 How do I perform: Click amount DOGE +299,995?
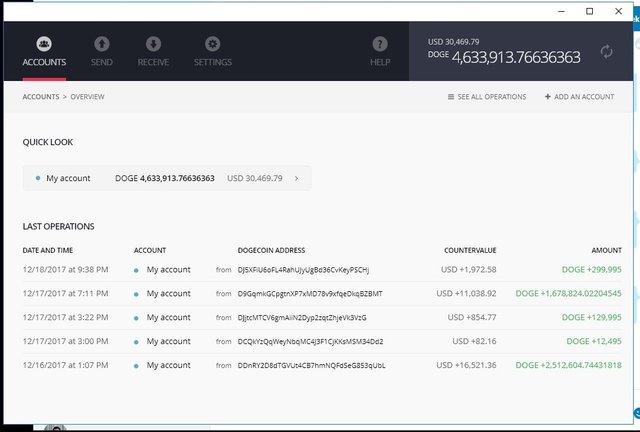click(592, 269)
